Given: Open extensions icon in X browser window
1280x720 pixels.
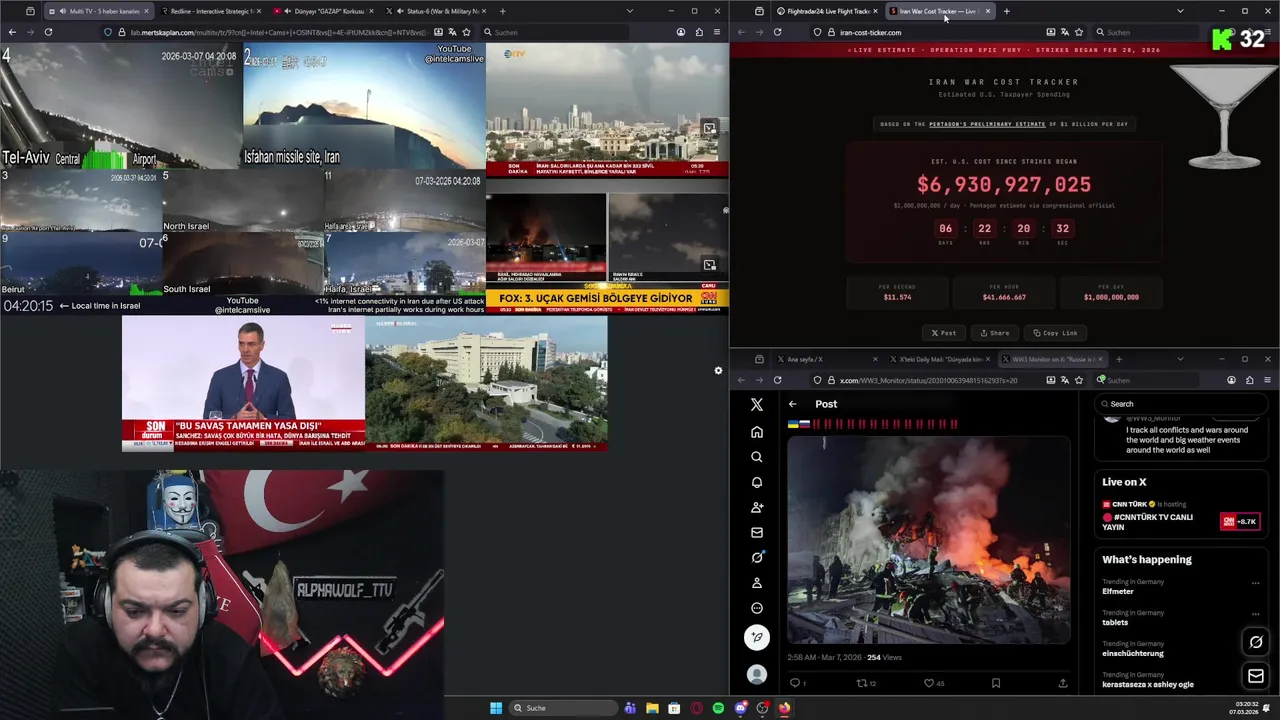Looking at the screenshot, I should [1249, 380].
